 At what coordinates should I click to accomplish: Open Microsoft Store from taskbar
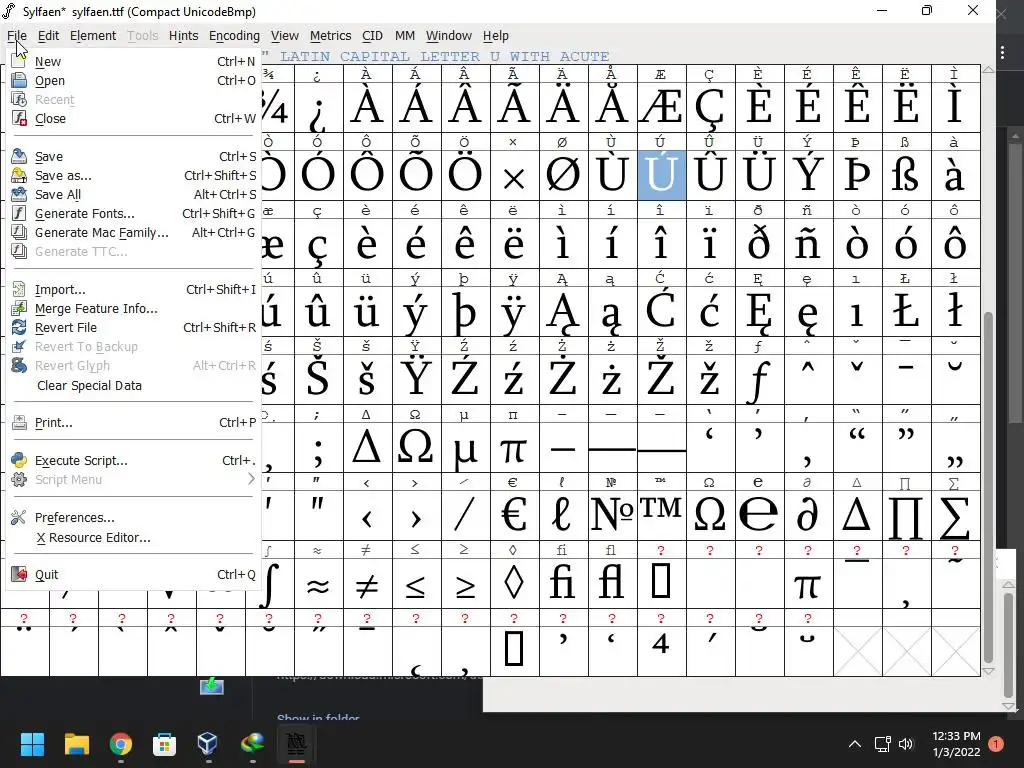click(164, 744)
